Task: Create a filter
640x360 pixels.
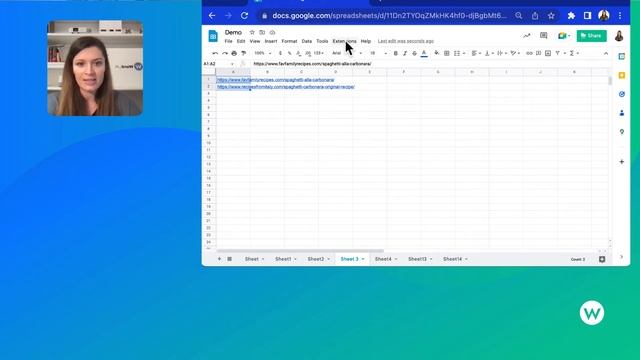Action: 558,53
